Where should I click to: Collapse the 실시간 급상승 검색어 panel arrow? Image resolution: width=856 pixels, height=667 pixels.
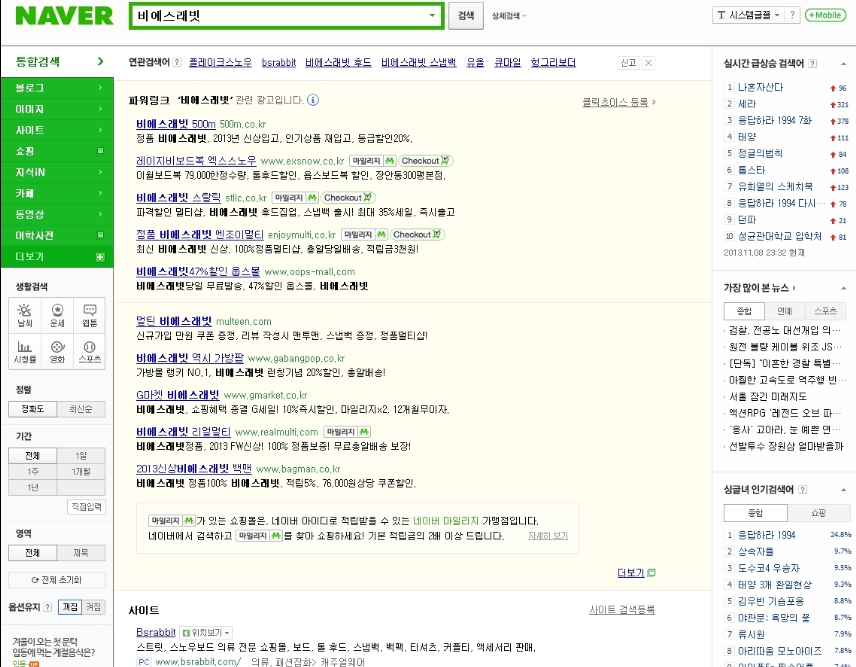point(843,64)
